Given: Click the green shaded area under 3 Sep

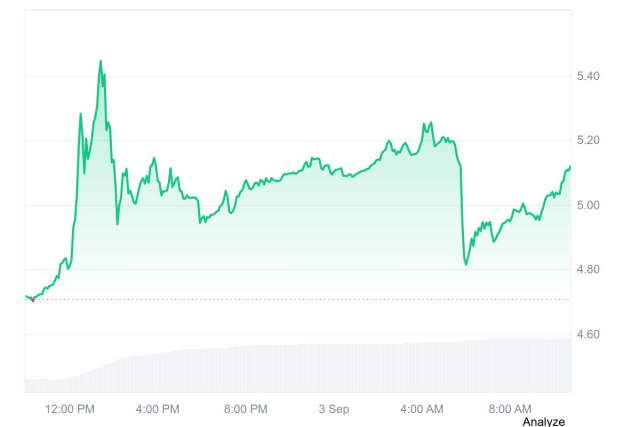Looking at the screenshot, I should [x=334, y=240].
